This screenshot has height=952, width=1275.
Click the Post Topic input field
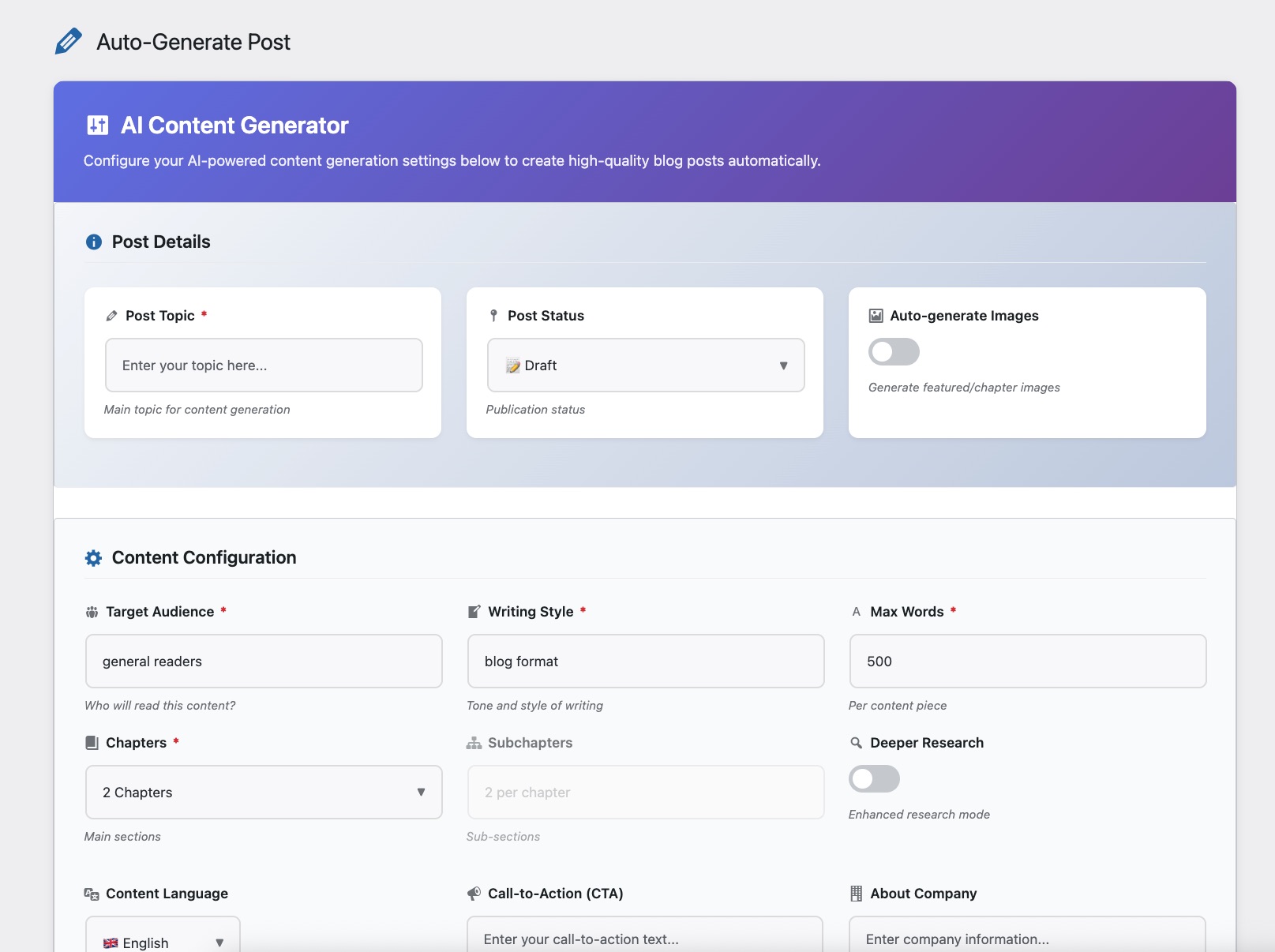point(264,365)
